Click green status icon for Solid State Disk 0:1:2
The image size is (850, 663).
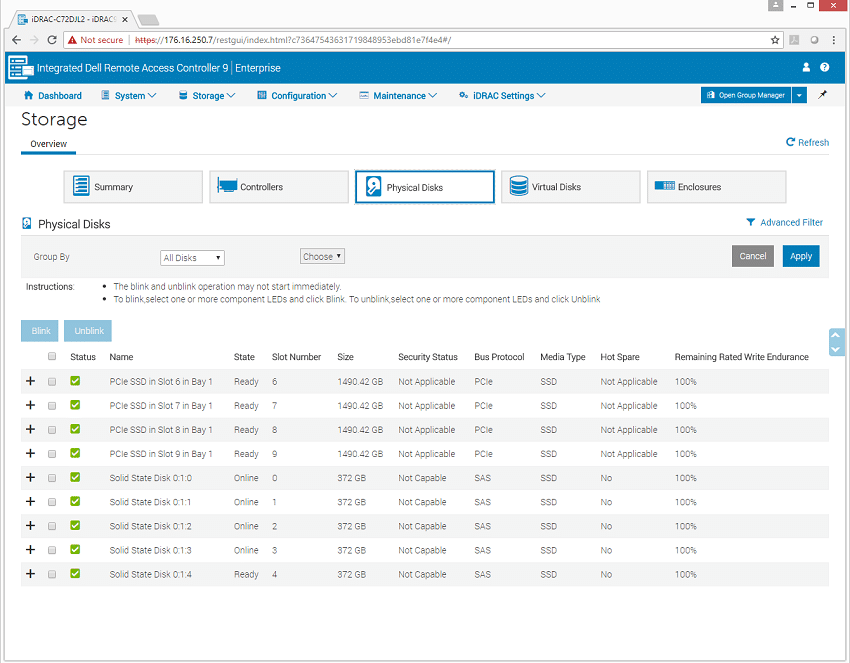pyautogui.click(x=75, y=525)
